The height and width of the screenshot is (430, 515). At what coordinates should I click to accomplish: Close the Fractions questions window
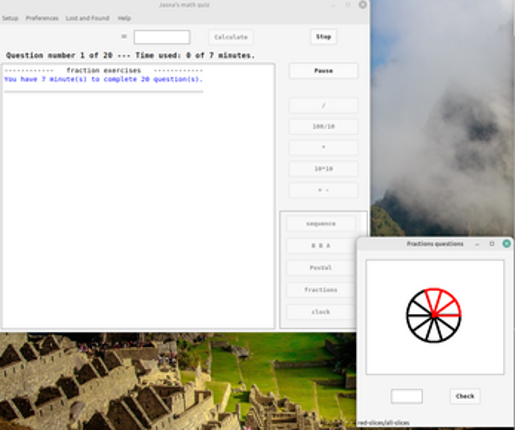click(506, 244)
